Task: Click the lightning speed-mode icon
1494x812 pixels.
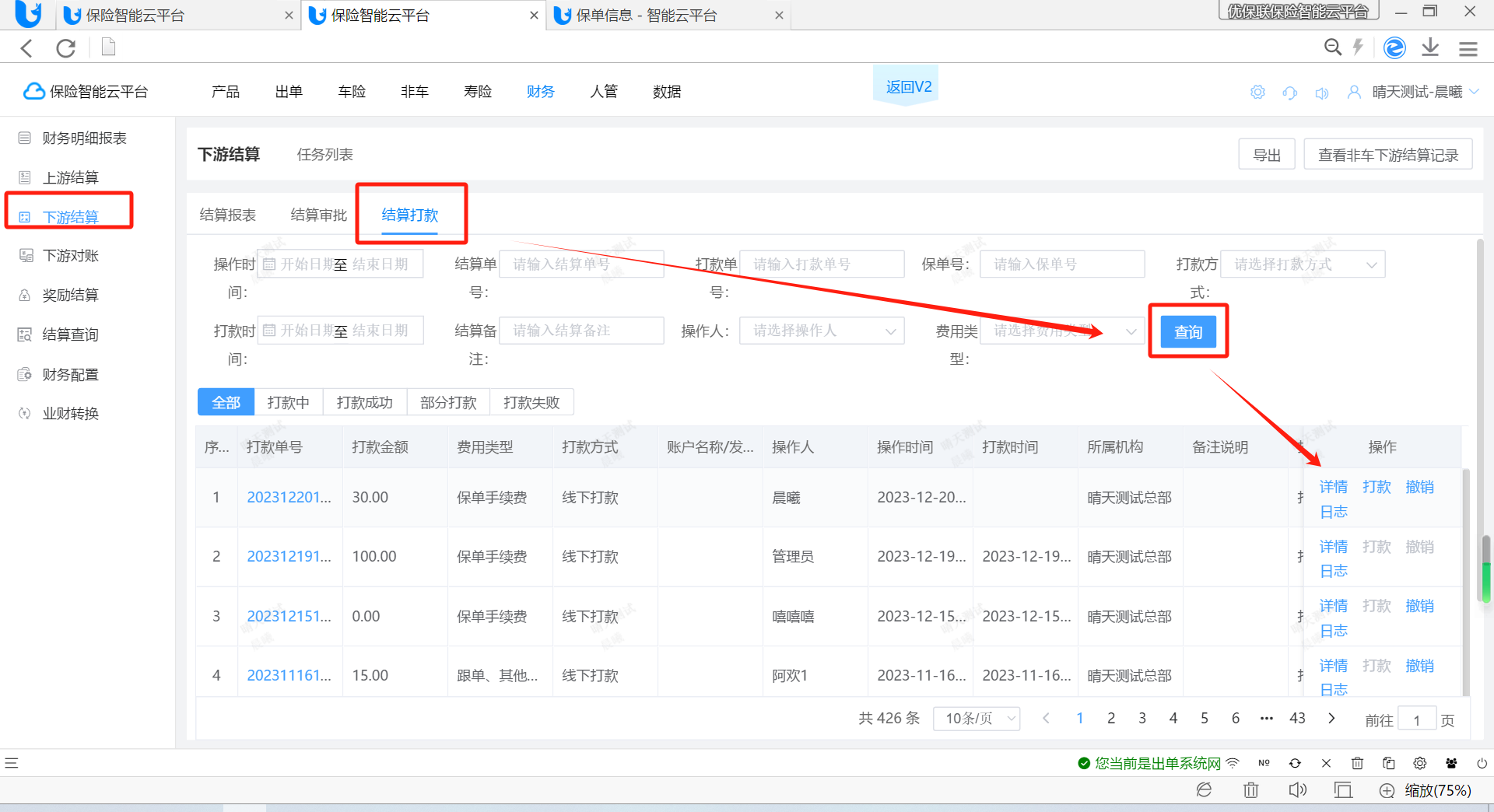Action: pos(1358,47)
